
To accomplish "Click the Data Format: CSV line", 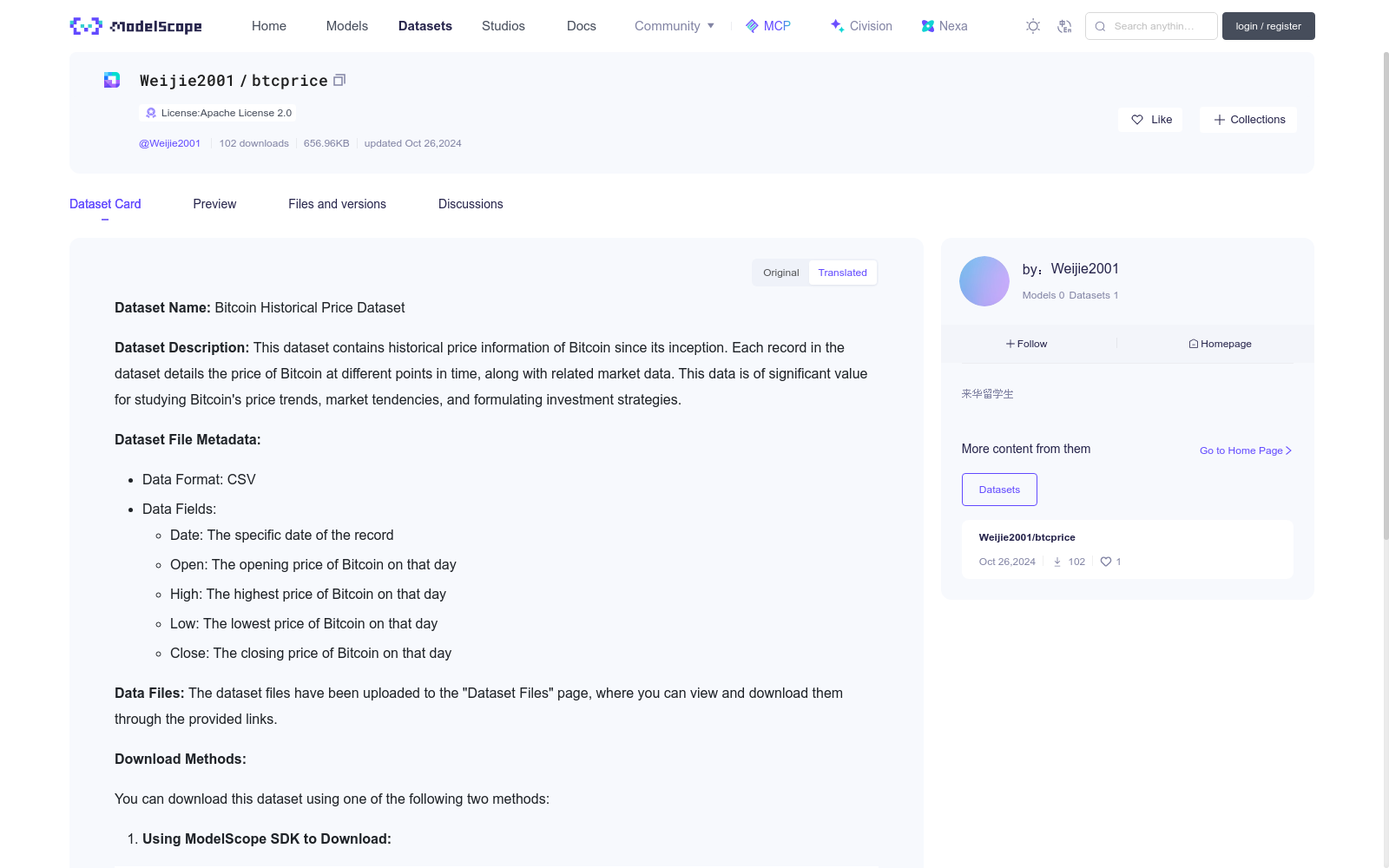I will pyautogui.click(x=199, y=479).
